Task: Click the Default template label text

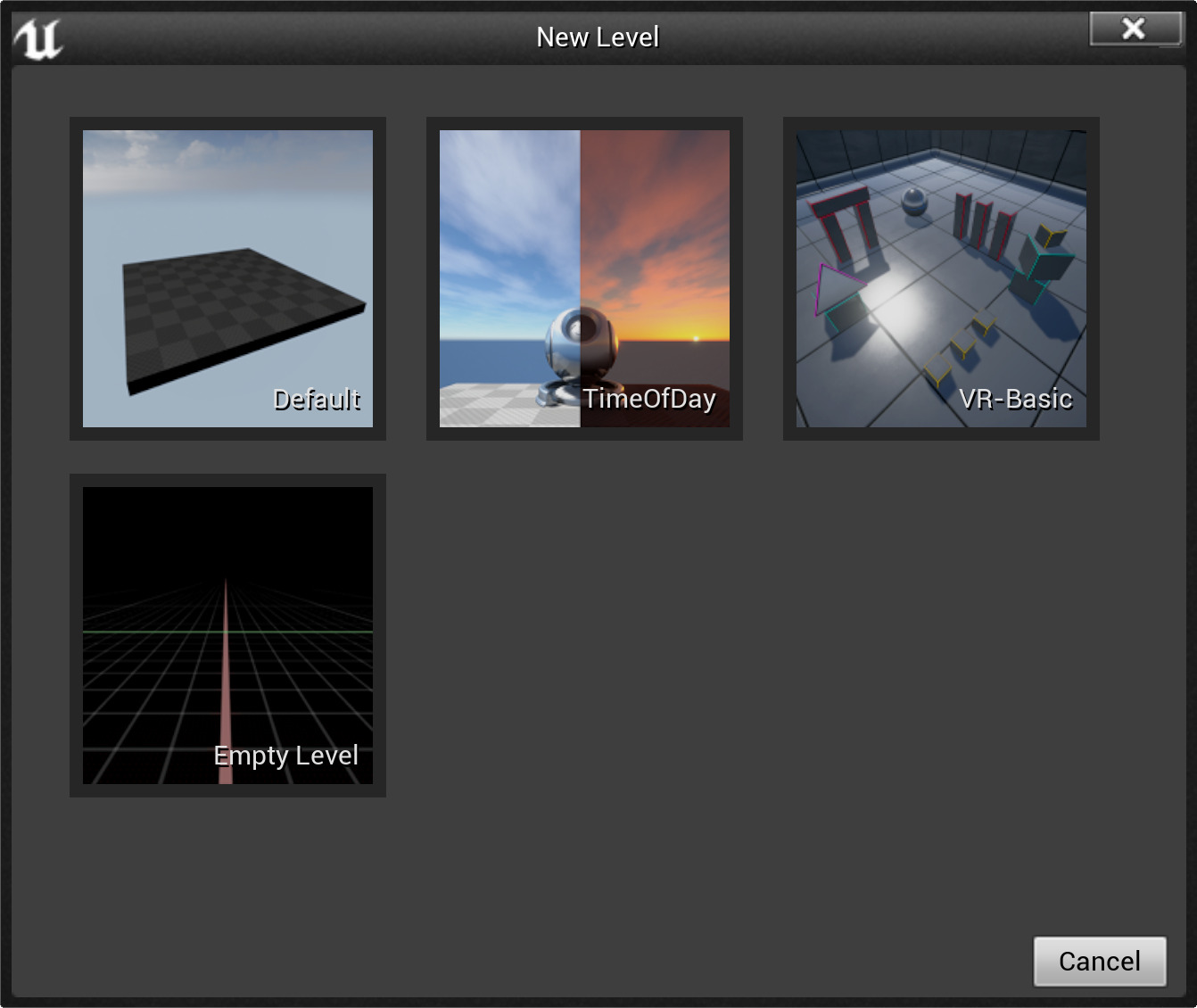Action: pos(317,400)
